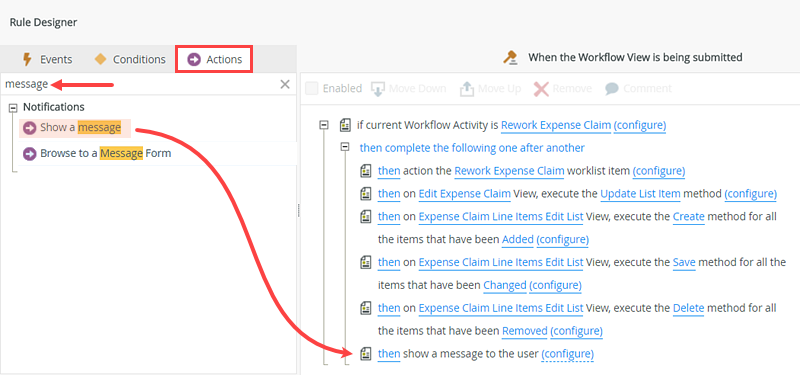Click the 'Save' method link

684,262
